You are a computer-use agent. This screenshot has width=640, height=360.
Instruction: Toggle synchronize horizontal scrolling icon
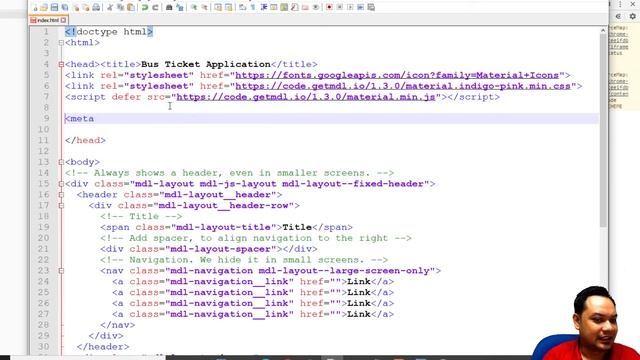tap(229, 7)
